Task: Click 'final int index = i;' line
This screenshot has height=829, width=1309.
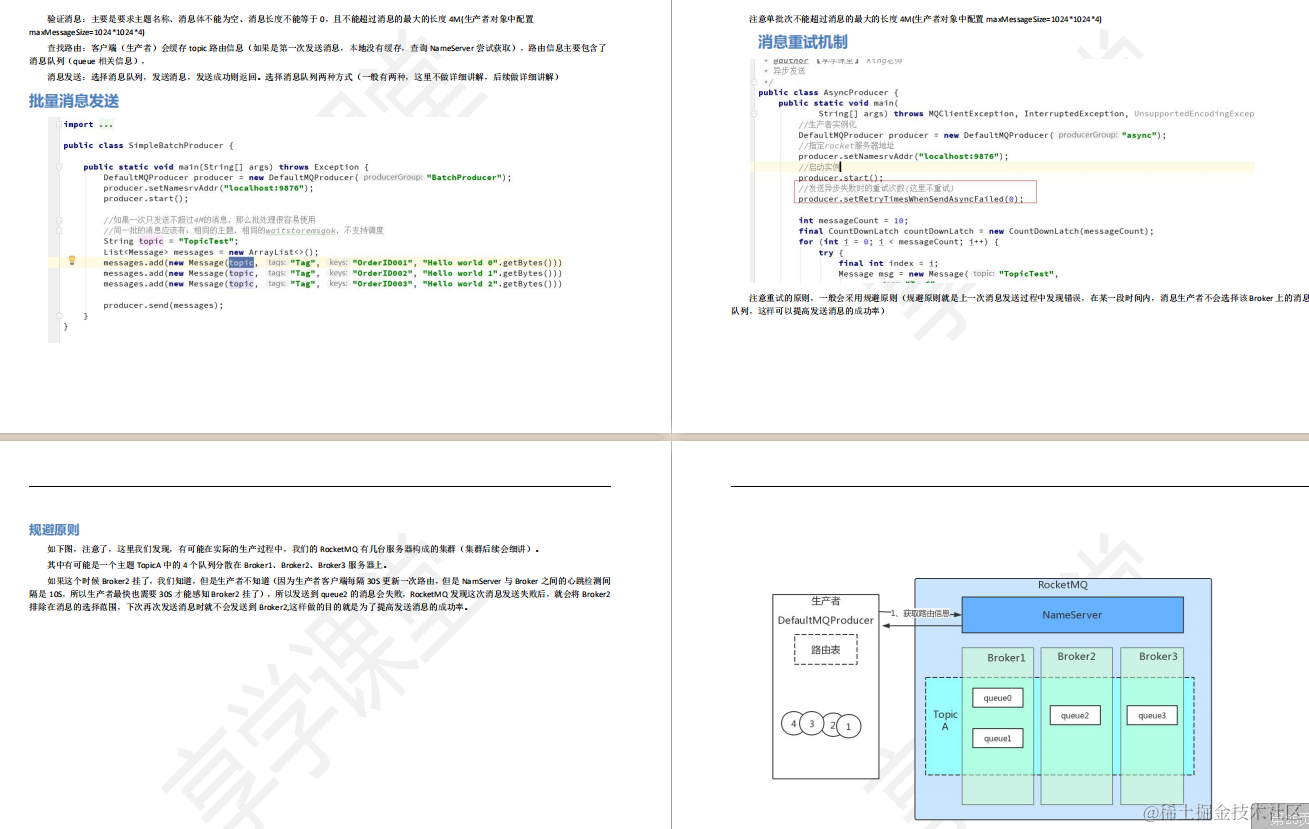Action: click(x=888, y=263)
